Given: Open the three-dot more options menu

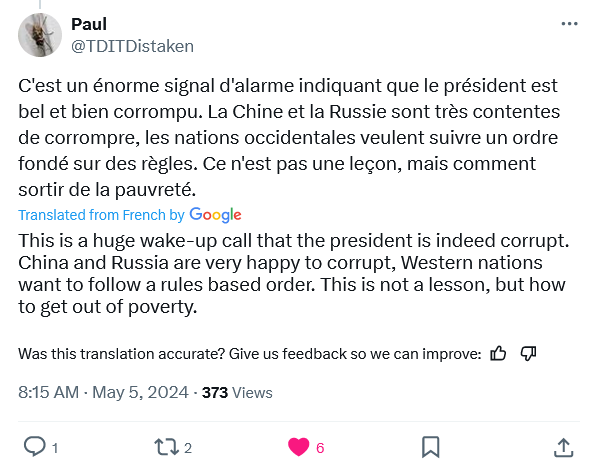Looking at the screenshot, I should tap(569, 24).
